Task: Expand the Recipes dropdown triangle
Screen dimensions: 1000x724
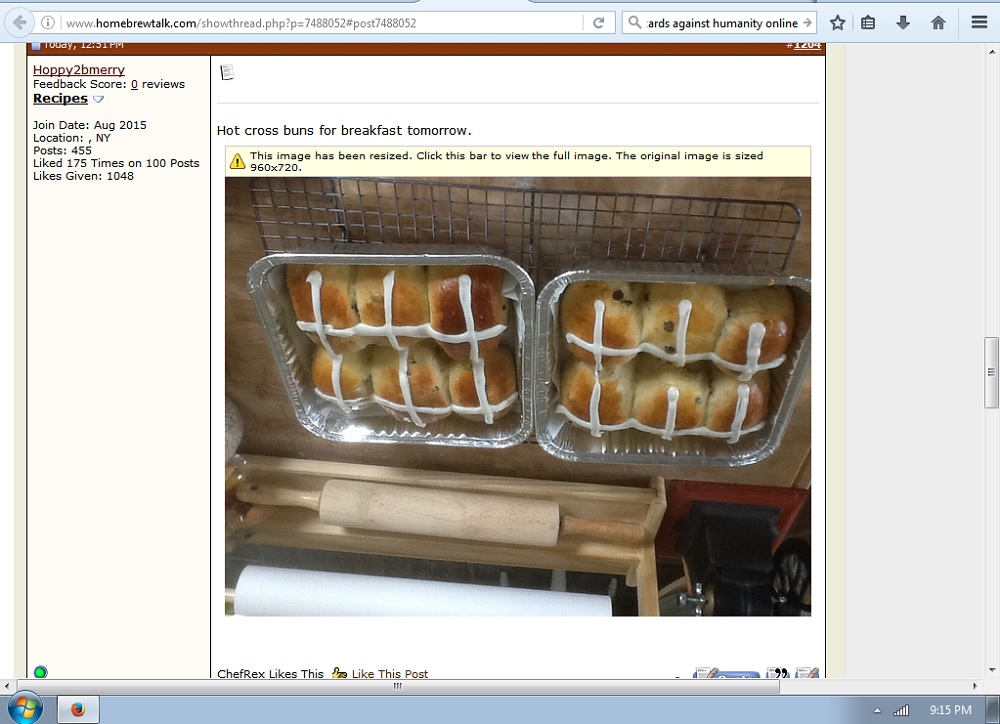Action: click(x=98, y=99)
